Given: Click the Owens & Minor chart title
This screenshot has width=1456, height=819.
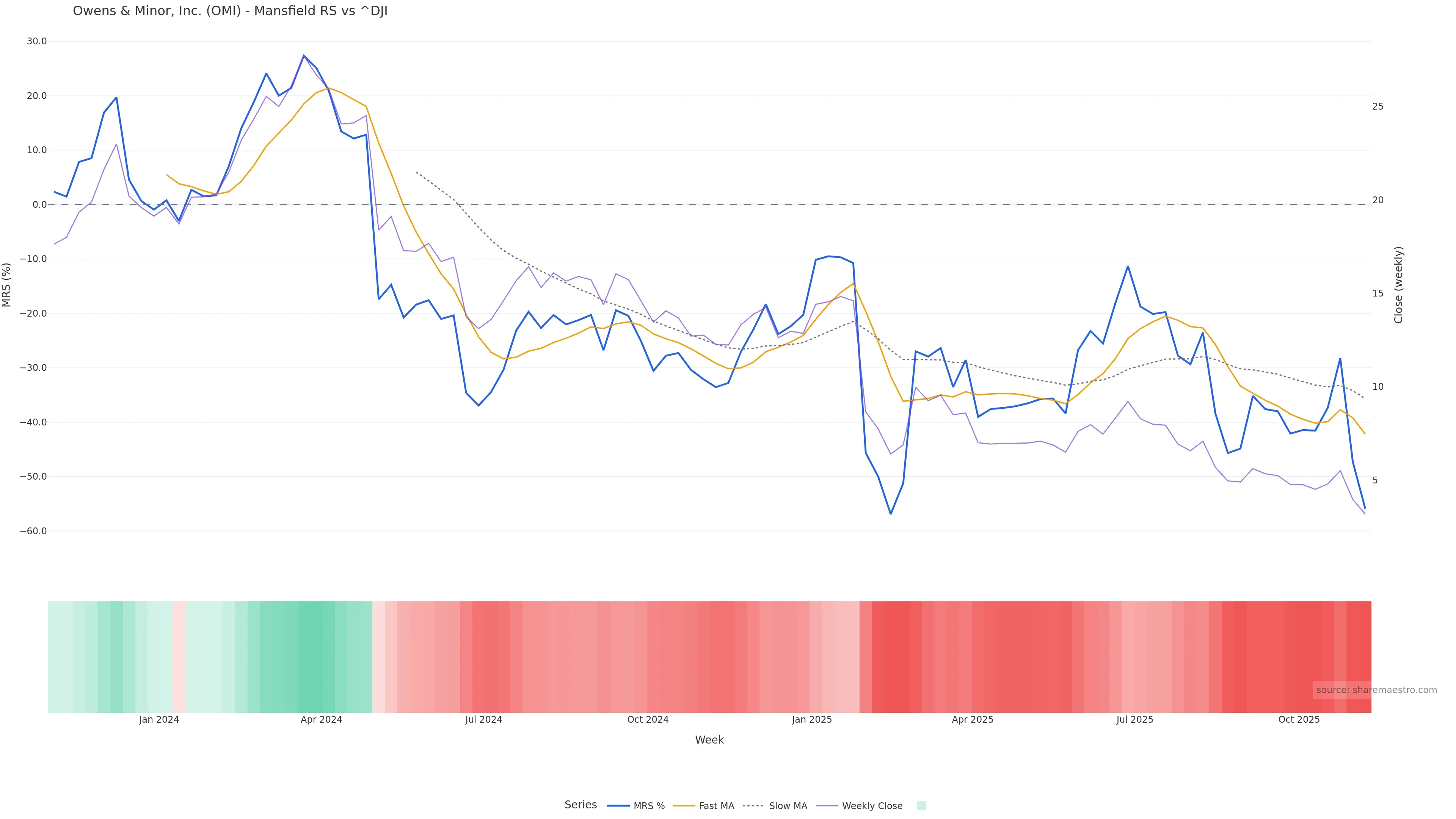Looking at the screenshot, I should [230, 11].
